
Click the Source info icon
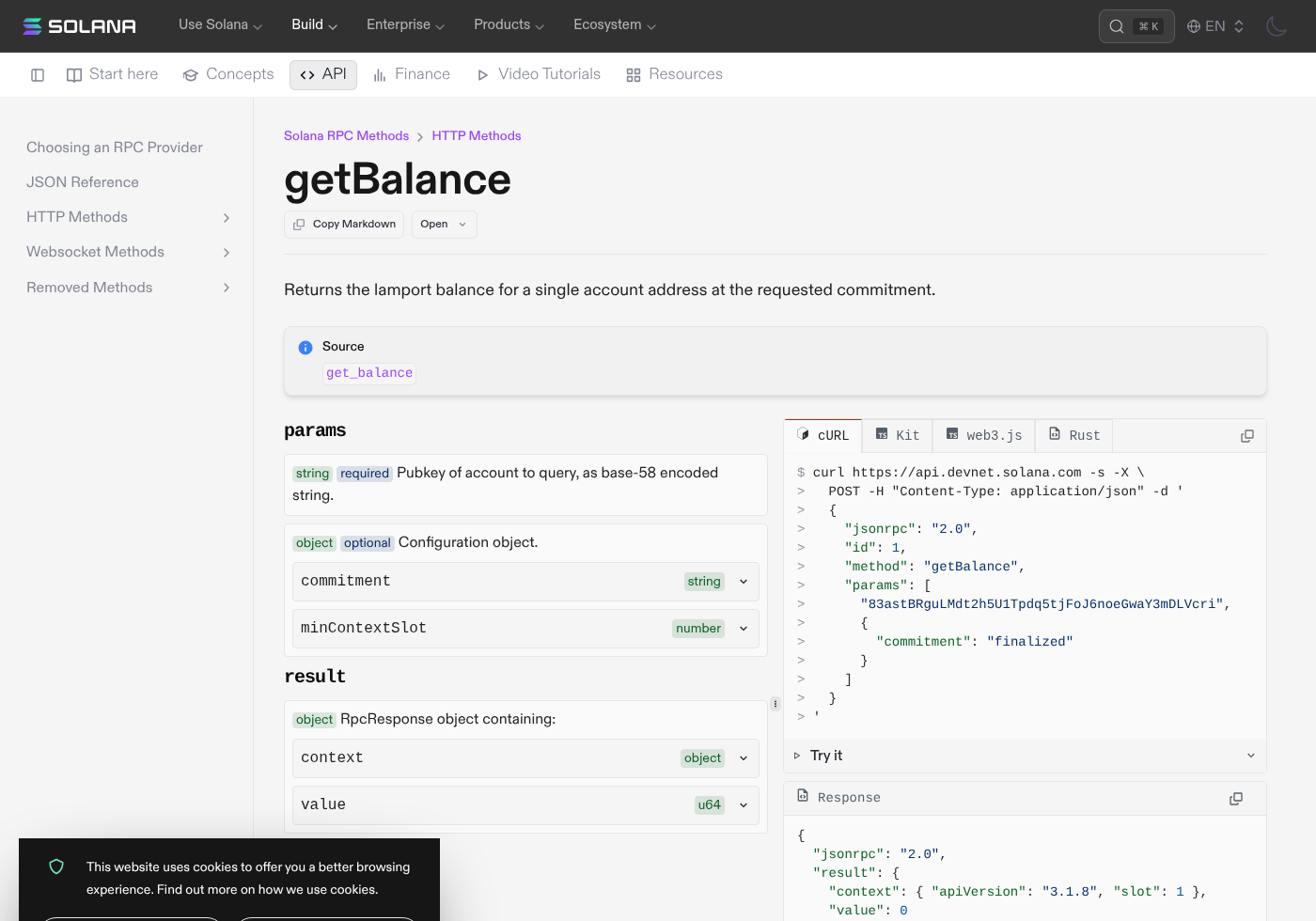pyautogui.click(x=305, y=348)
